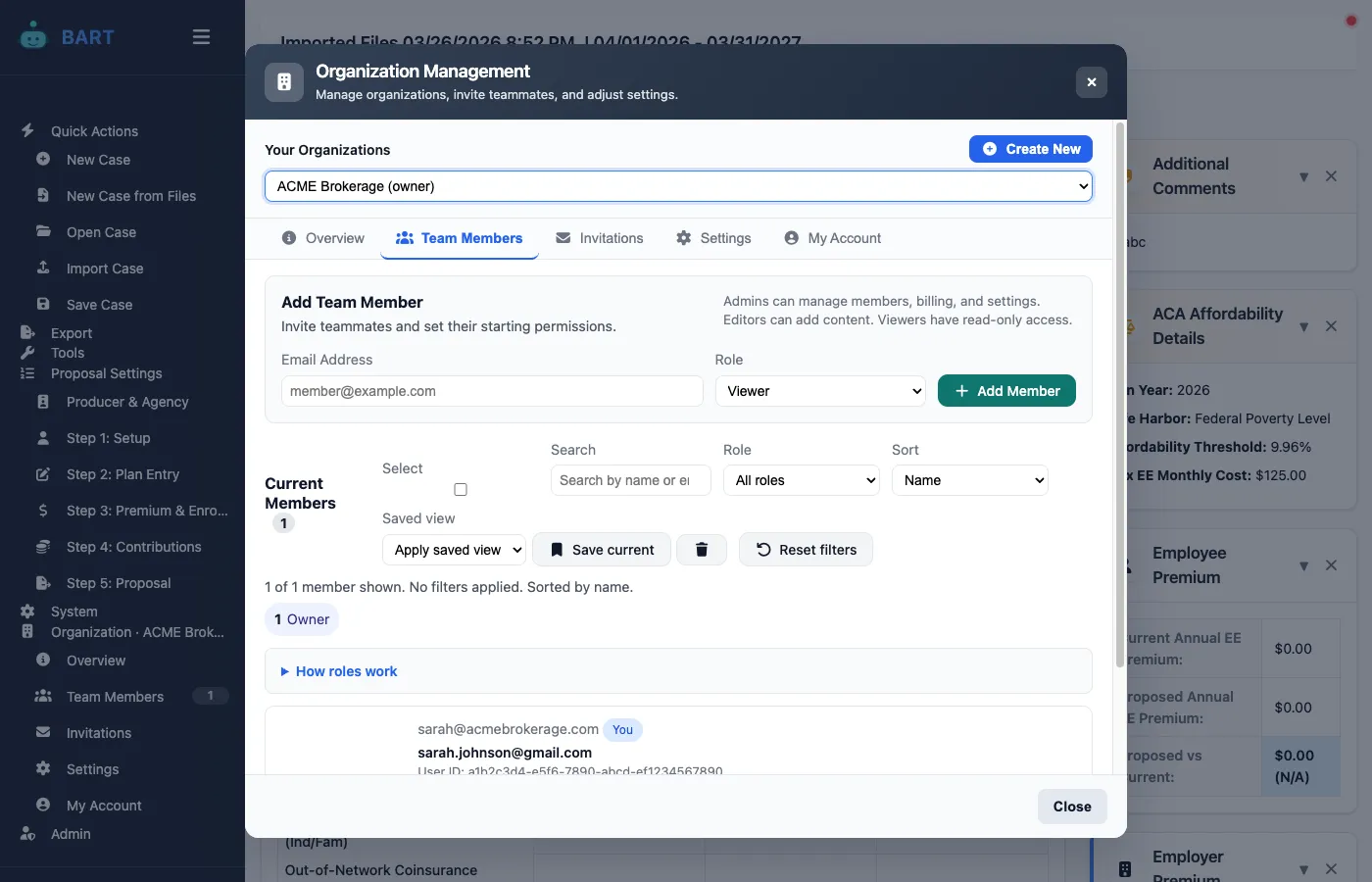
Task: Click the New Case from Files icon
Action: point(43,195)
